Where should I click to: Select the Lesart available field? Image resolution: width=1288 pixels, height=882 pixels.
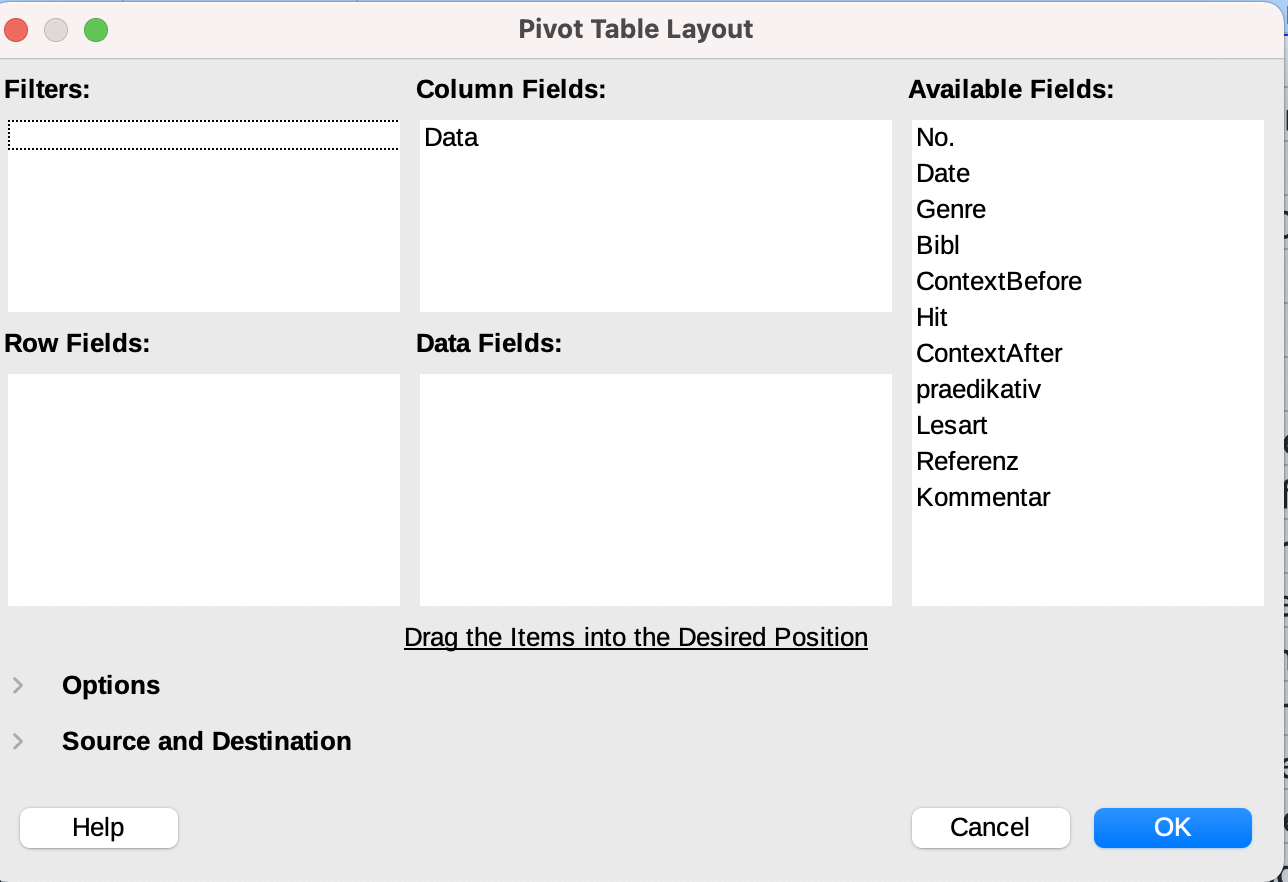tap(1087, 425)
